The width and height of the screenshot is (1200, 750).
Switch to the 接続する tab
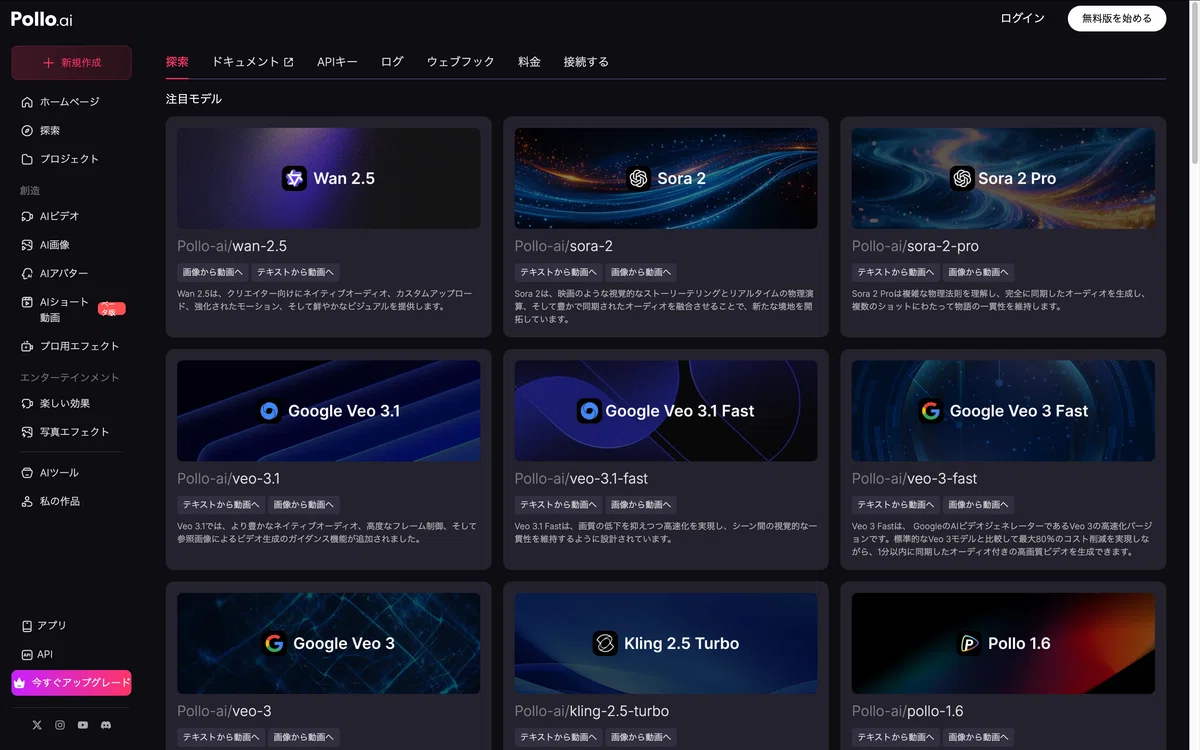click(586, 62)
